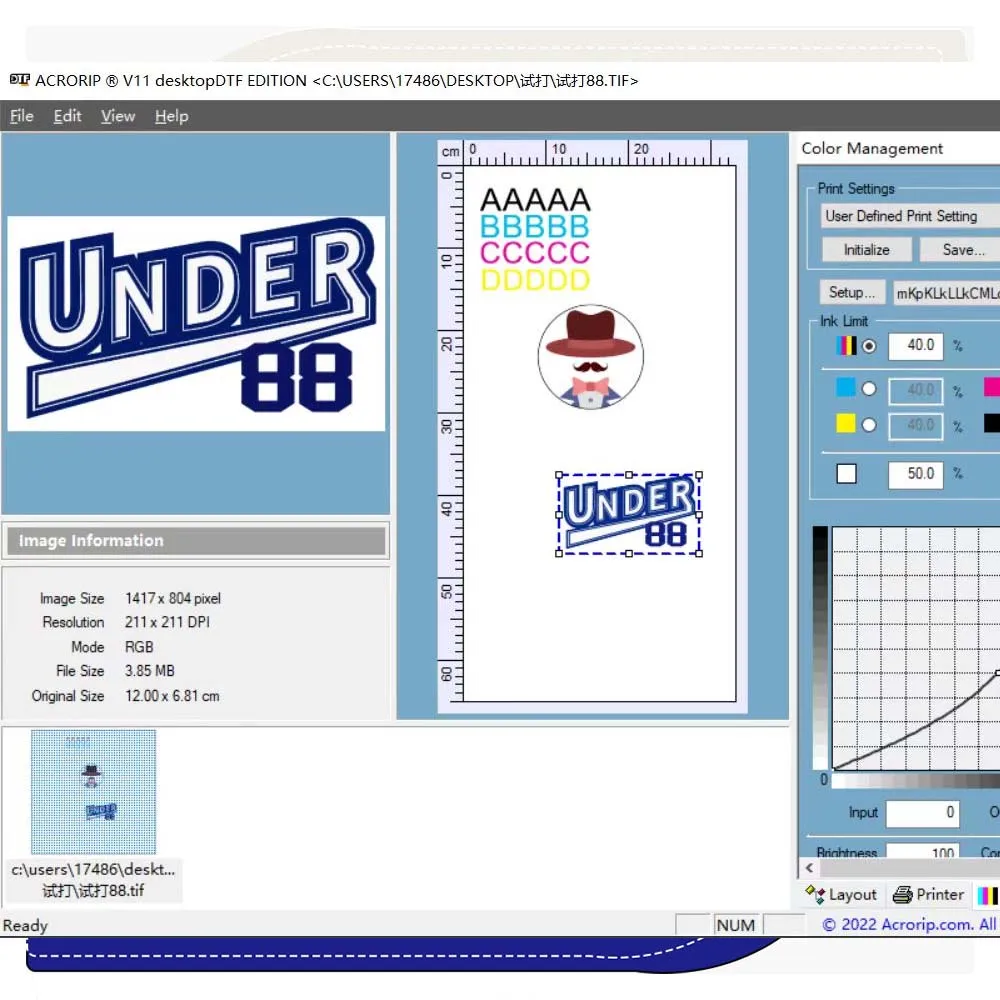Click the Setup... button
The height and width of the screenshot is (1000, 1000).
pos(852,293)
